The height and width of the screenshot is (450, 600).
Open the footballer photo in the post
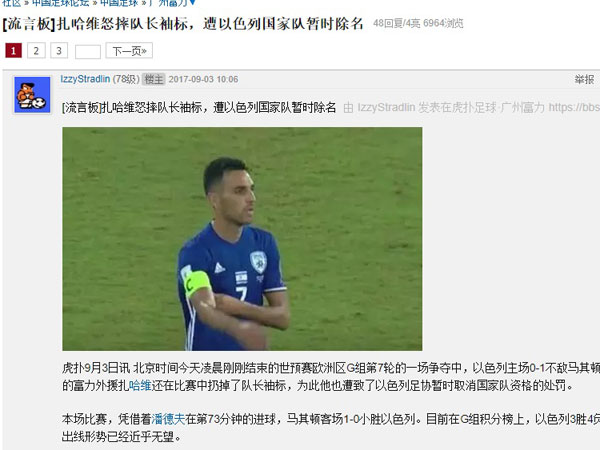[x=242, y=239]
